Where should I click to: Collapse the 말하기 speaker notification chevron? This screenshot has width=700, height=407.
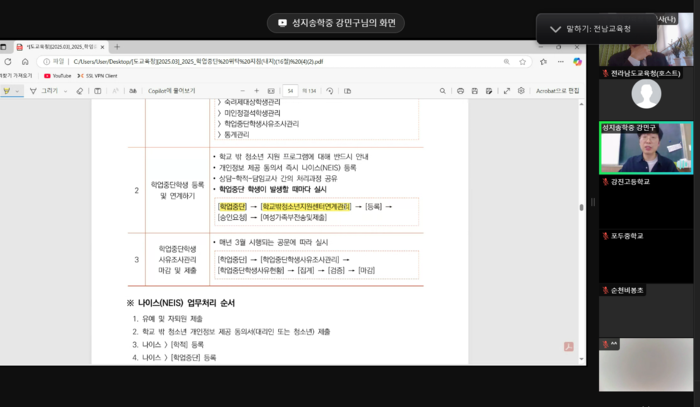pyautogui.click(x=555, y=29)
